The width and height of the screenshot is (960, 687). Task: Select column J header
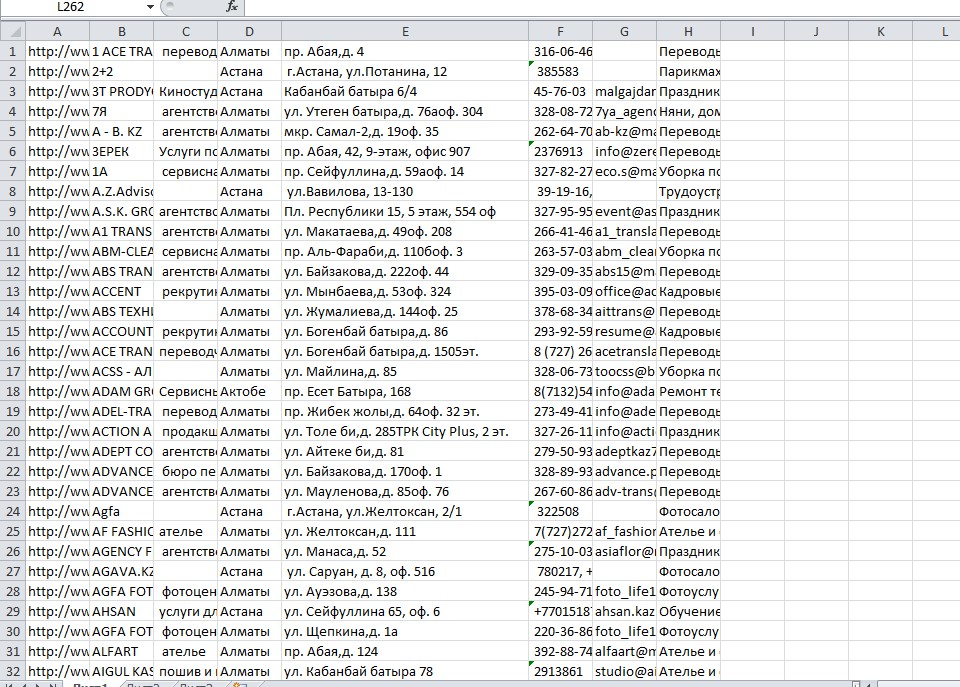(x=816, y=31)
